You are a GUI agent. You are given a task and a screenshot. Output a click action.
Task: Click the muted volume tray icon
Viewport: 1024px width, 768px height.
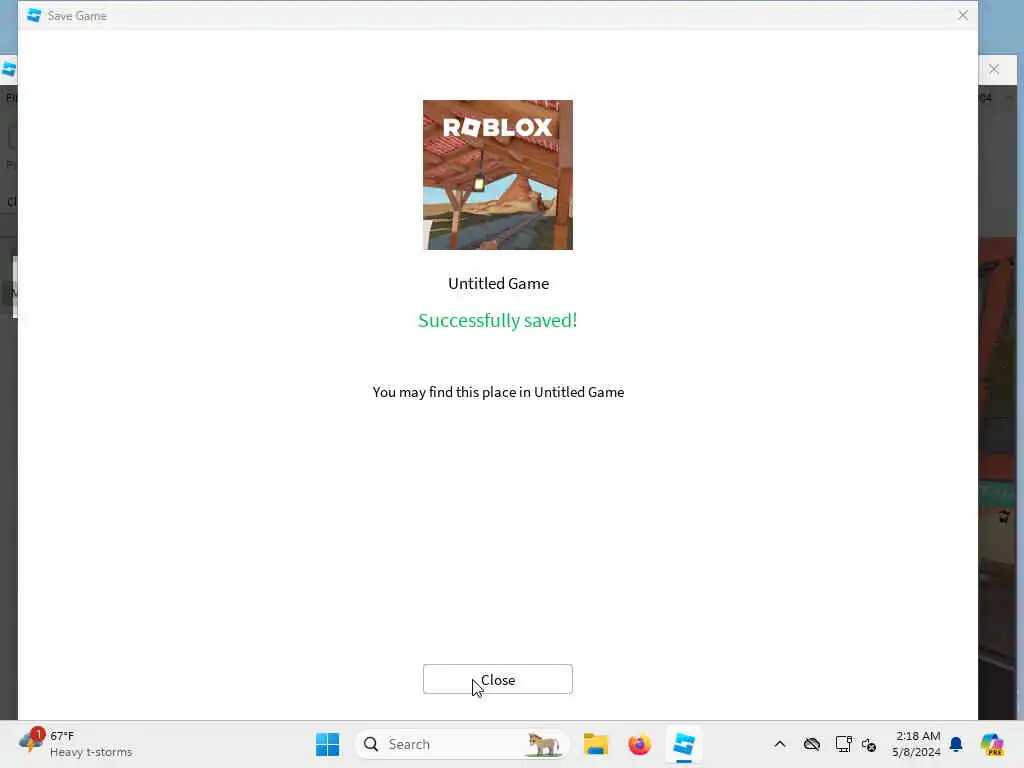pos(869,744)
